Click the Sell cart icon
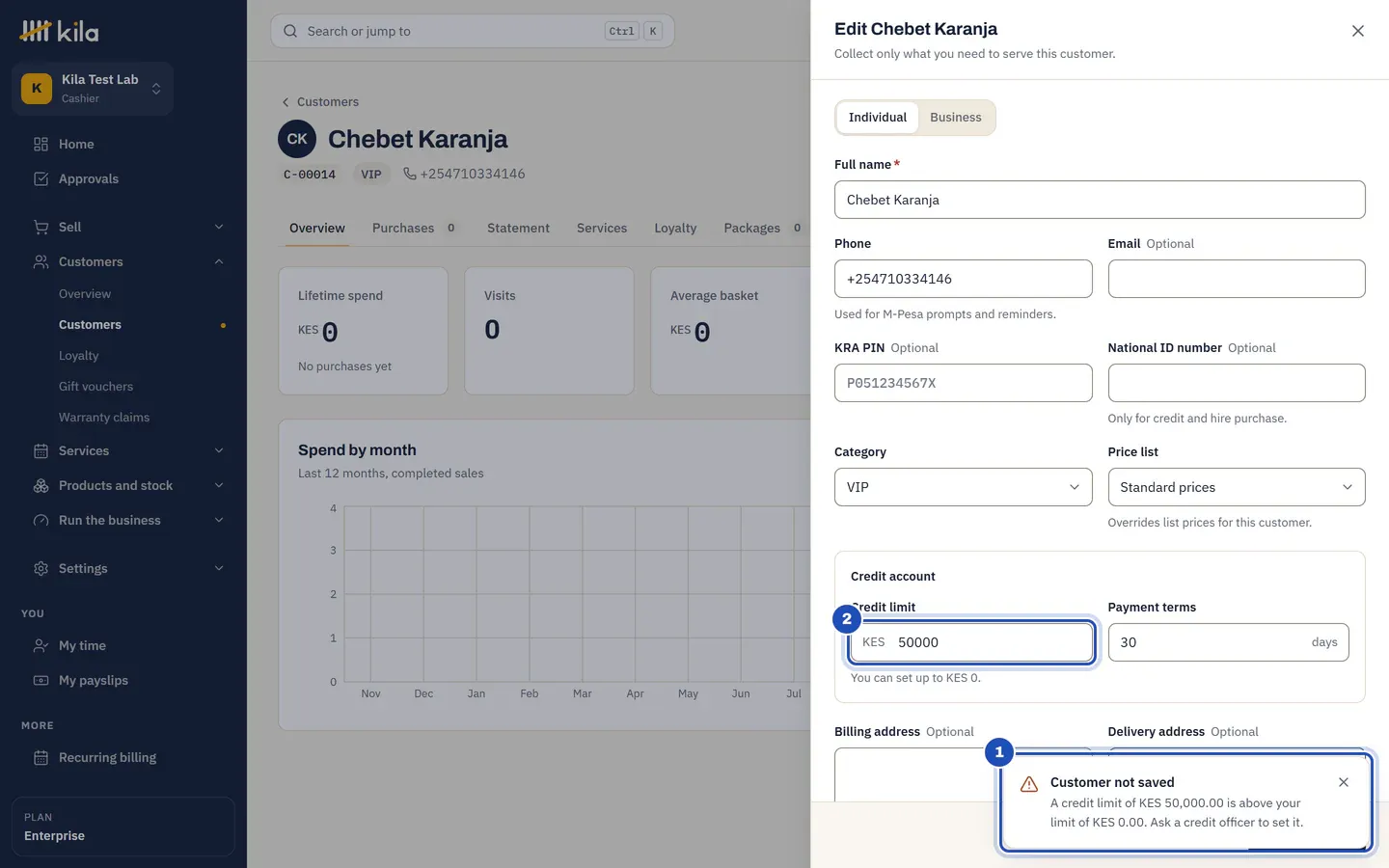 point(41,227)
